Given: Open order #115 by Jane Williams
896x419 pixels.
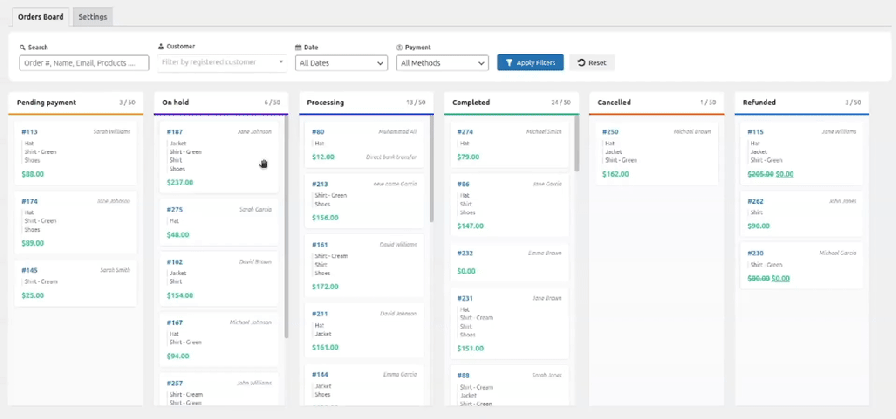Looking at the screenshot, I should click(802, 153).
